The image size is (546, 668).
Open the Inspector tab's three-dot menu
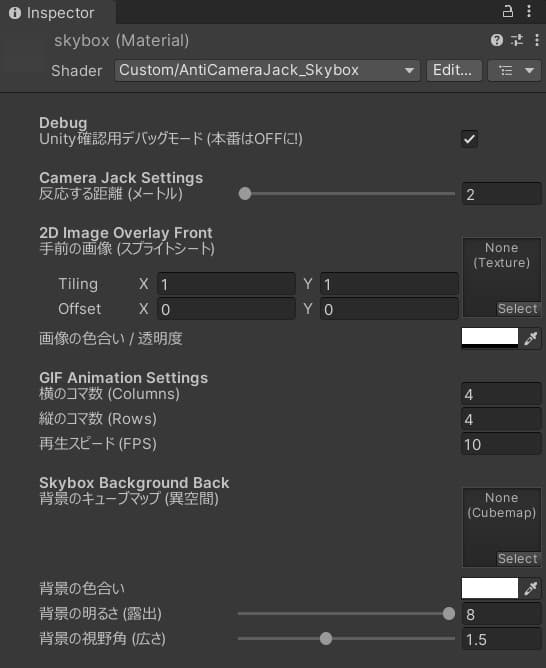click(529, 11)
